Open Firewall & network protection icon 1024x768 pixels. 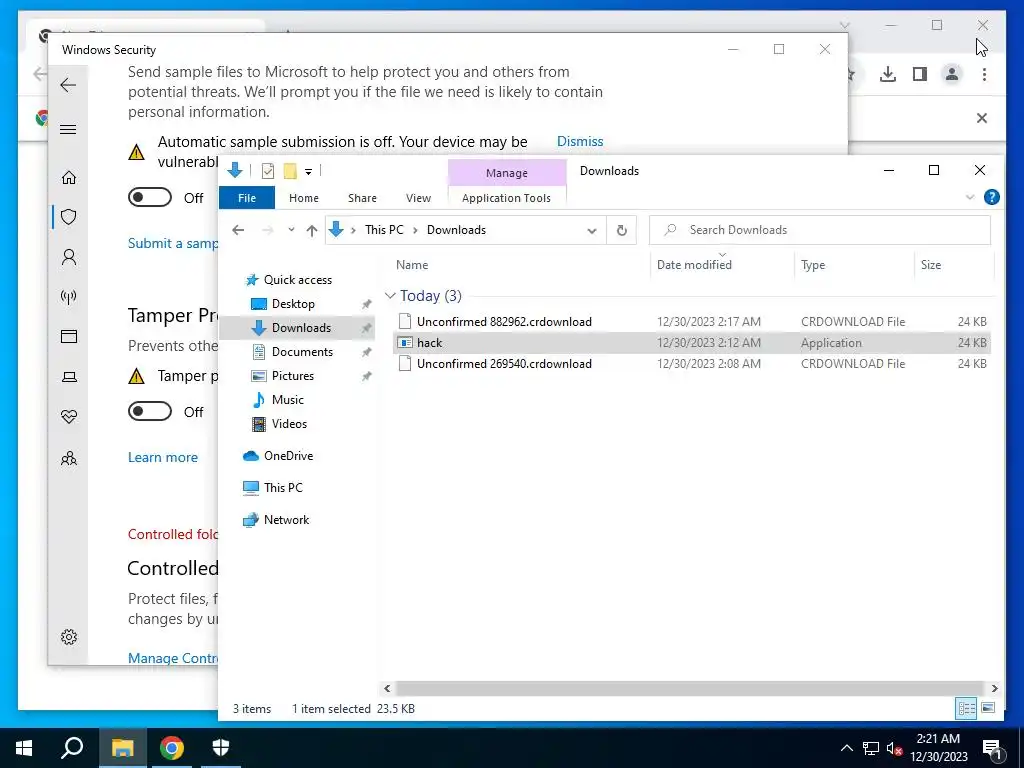[69, 297]
